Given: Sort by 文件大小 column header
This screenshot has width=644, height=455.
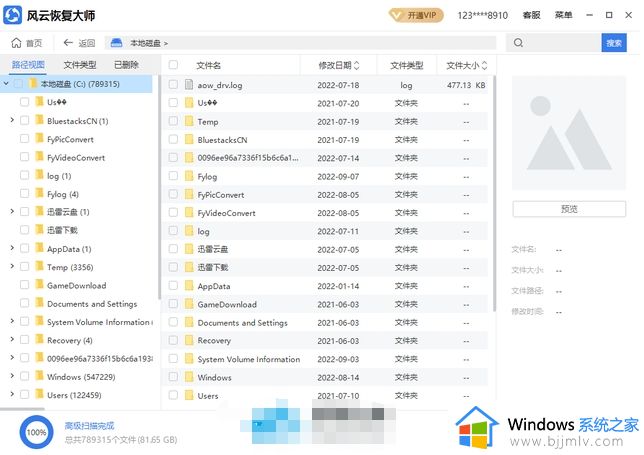Looking at the screenshot, I should point(467,65).
